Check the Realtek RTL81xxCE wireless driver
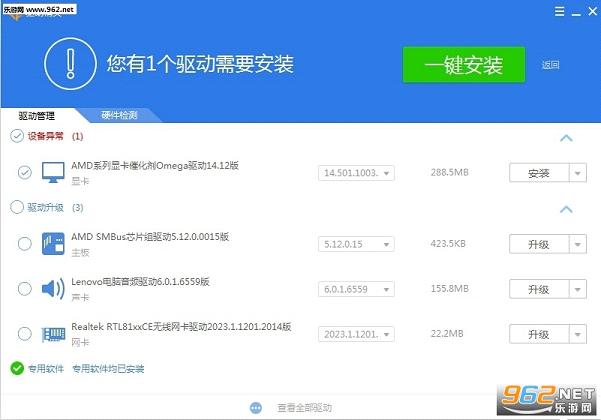Screen dimensions: 601x420 pos(25,334)
